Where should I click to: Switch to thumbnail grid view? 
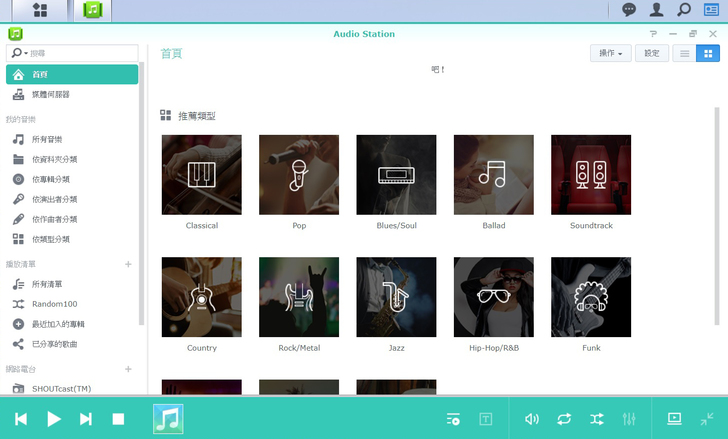point(708,53)
